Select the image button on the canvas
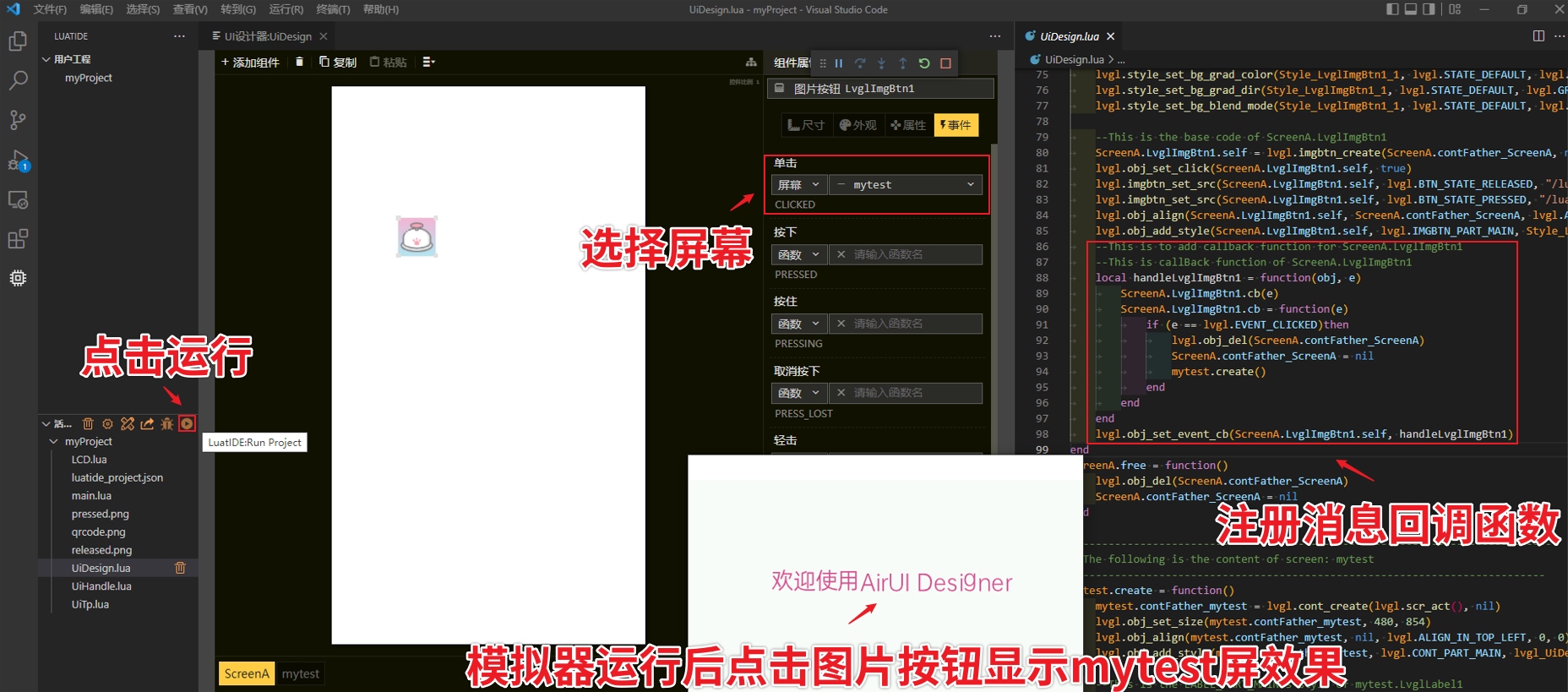Viewport: 1568px width, 692px height. pyautogui.click(x=416, y=237)
